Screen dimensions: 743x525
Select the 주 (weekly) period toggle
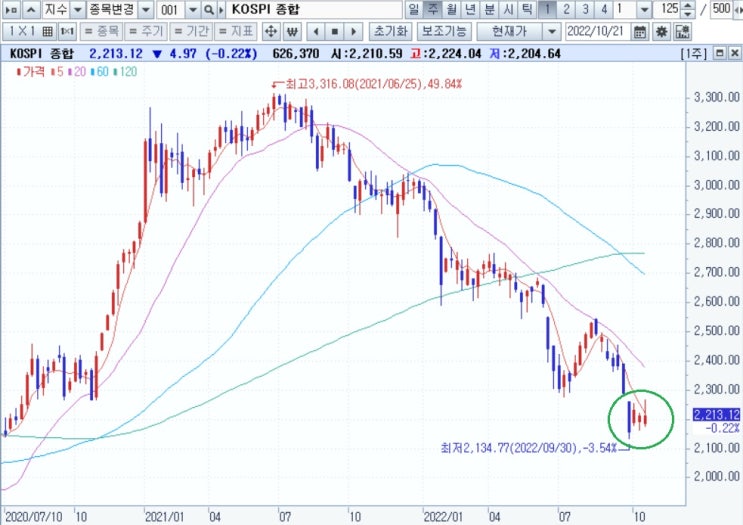433,9
